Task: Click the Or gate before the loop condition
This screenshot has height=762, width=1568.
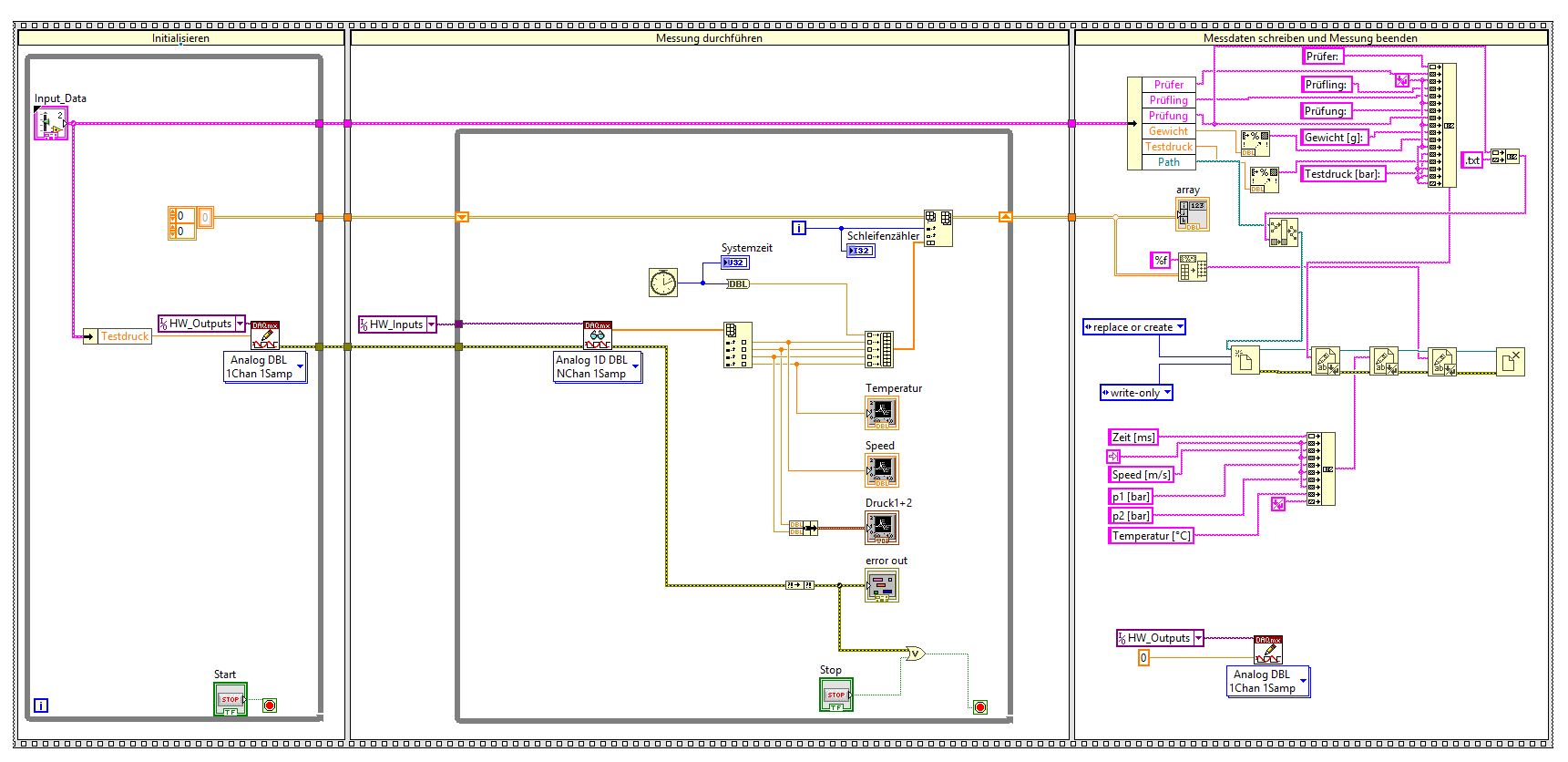Action: 915,654
